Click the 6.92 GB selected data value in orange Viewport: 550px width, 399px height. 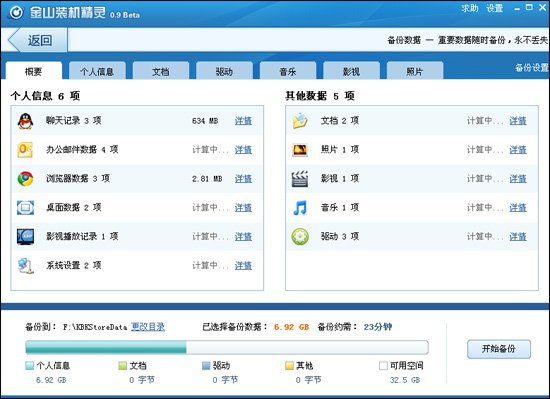(291, 327)
